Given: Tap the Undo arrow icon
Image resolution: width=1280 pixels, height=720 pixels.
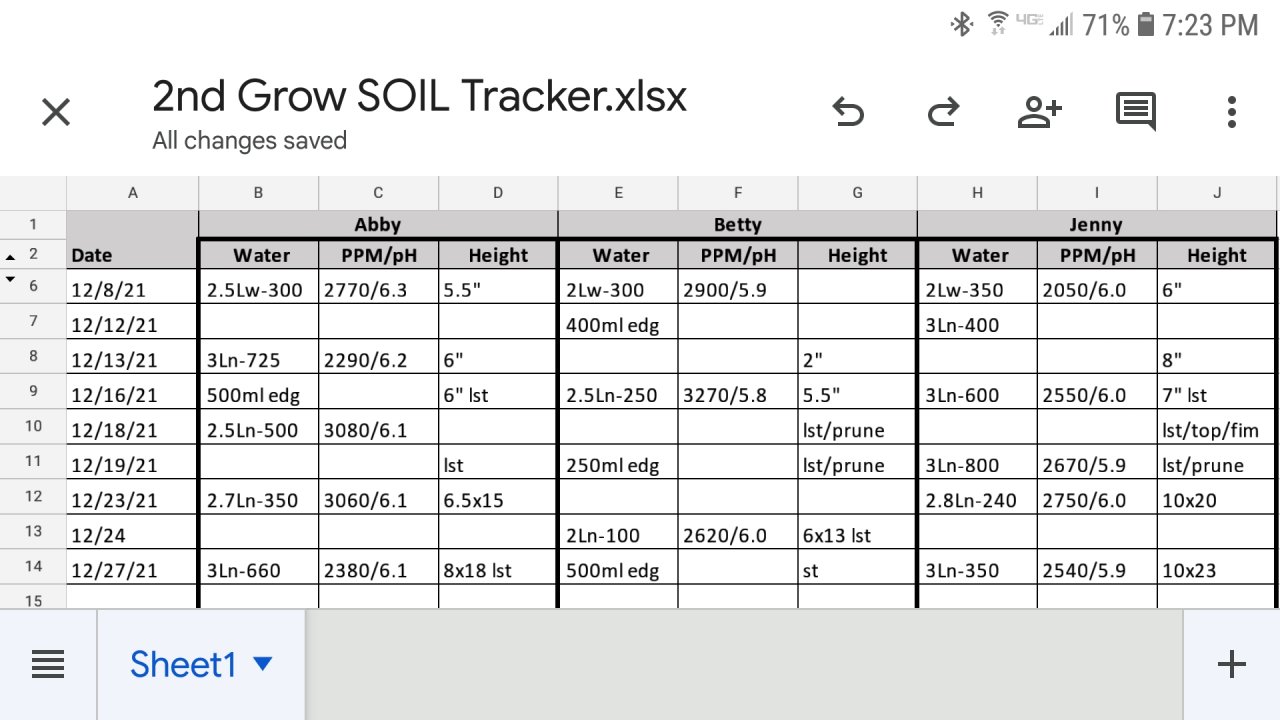Looking at the screenshot, I should click(848, 112).
